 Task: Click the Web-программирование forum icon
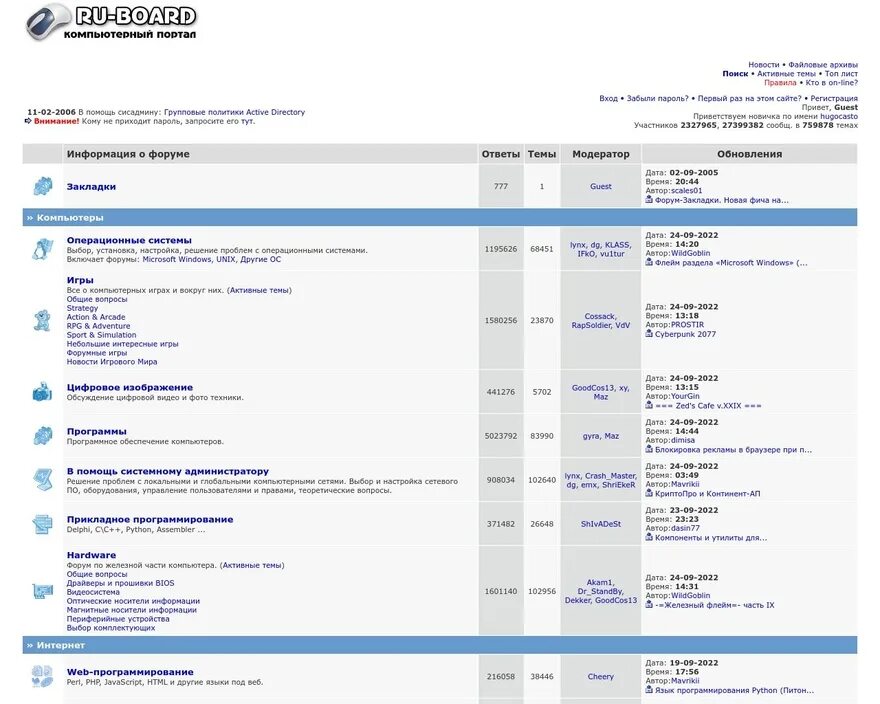pyautogui.click(x=43, y=676)
